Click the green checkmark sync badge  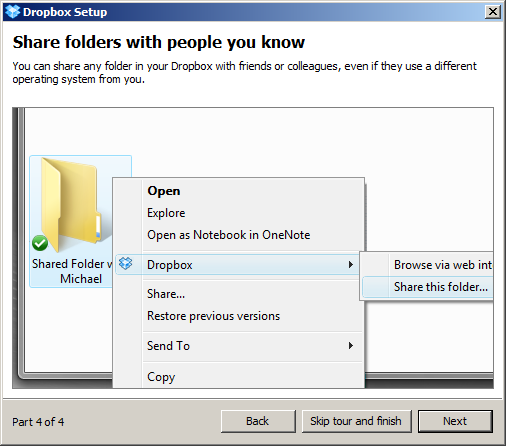pos(40,243)
